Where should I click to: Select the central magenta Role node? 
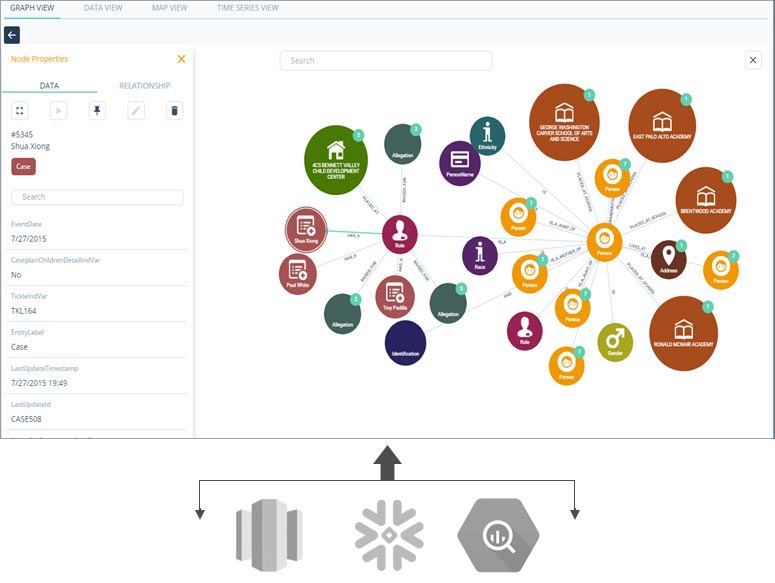pyautogui.click(x=400, y=235)
